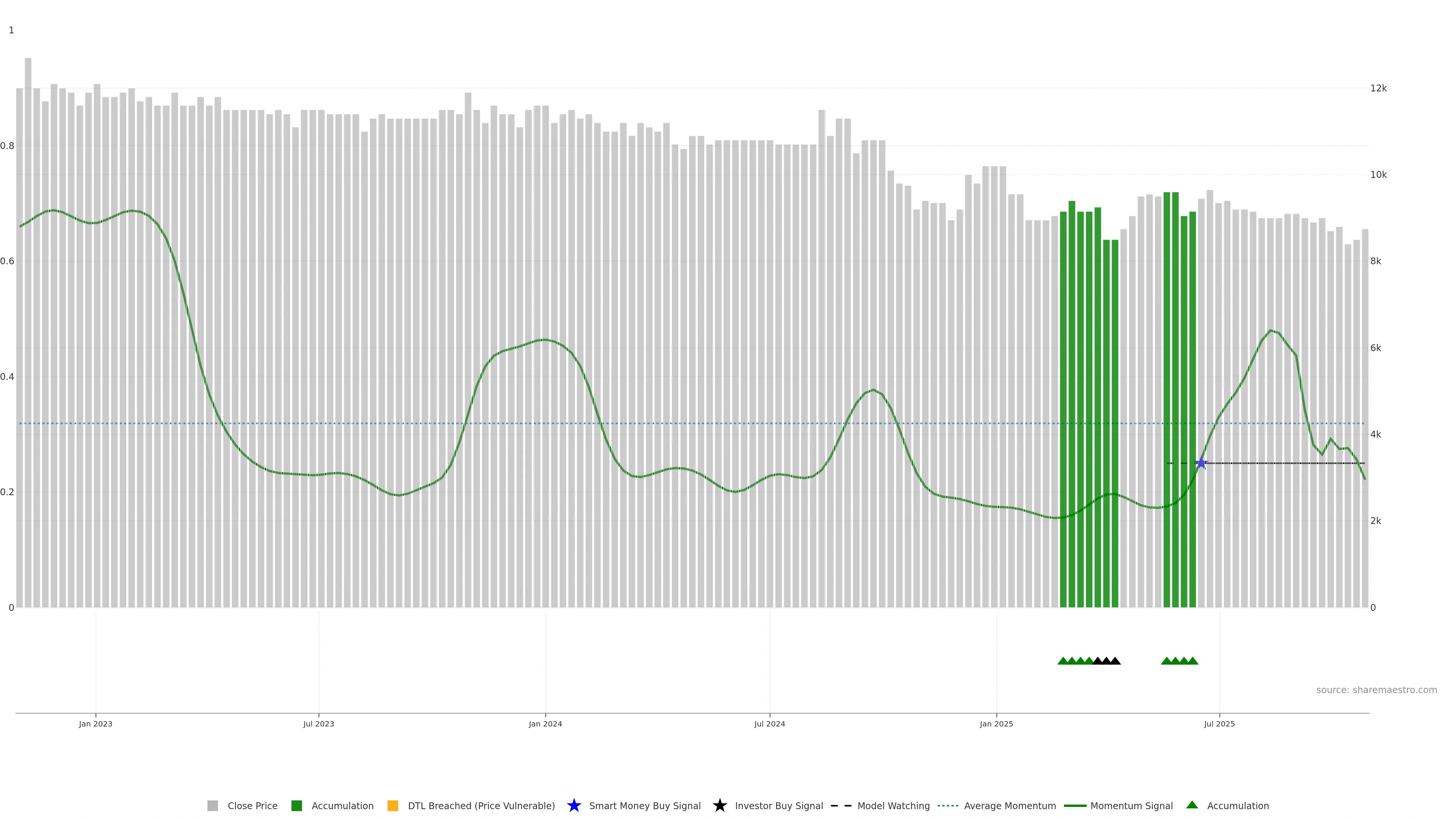Click the black Investor Buy star legend icon
The image size is (1456, 819).
point(720,806)
